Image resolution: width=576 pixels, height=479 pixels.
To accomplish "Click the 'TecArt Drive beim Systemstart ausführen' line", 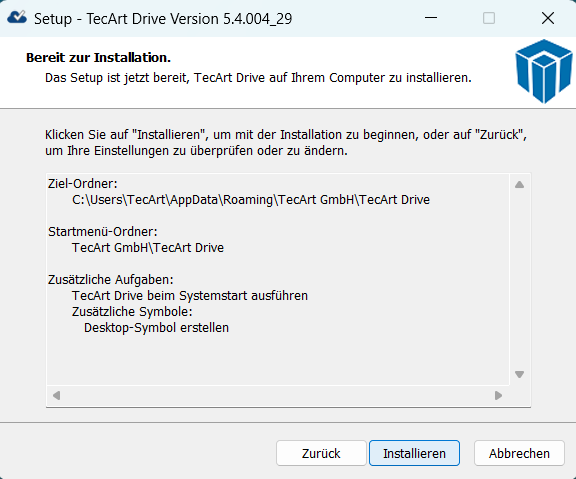I will pyautogui.click(x=190, y=296).
